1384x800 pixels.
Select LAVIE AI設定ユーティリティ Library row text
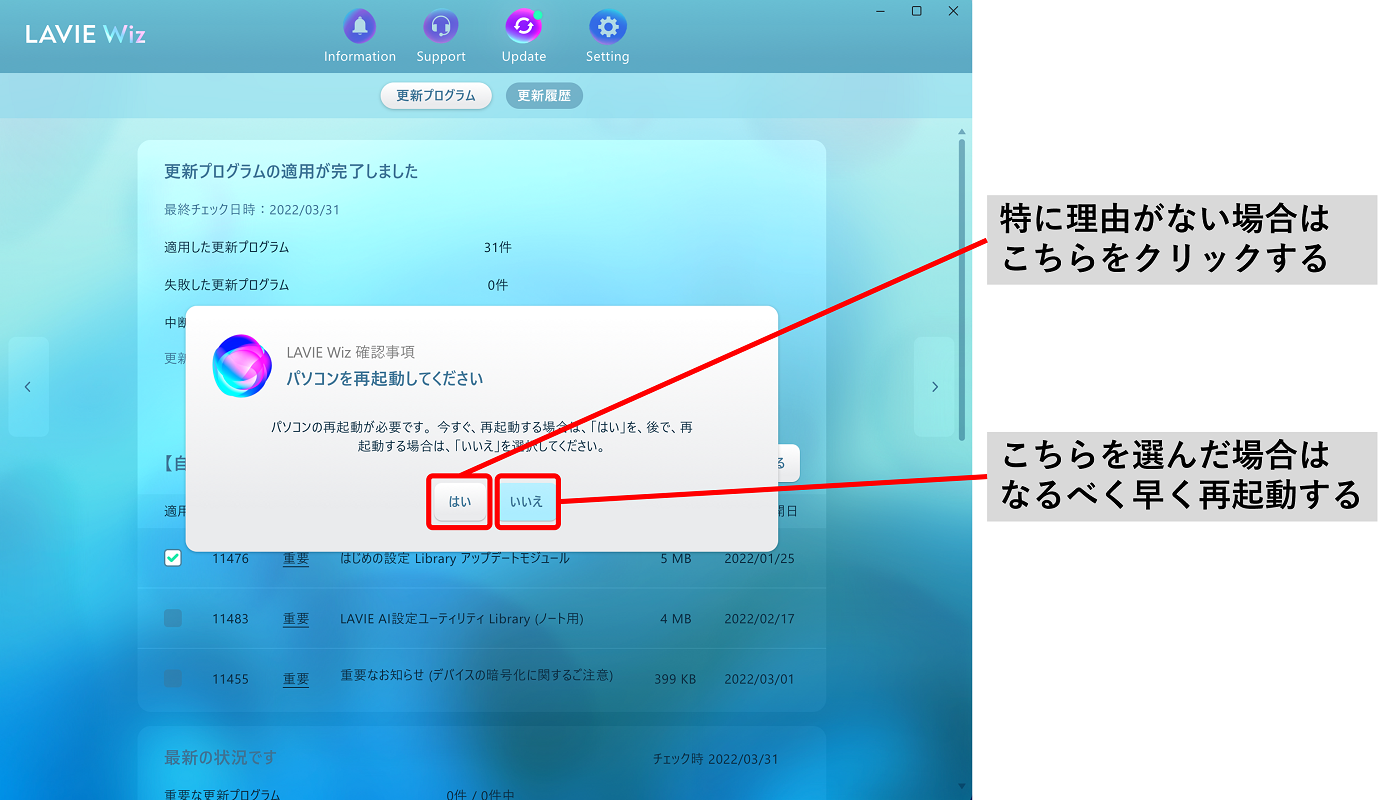[462, 618]
